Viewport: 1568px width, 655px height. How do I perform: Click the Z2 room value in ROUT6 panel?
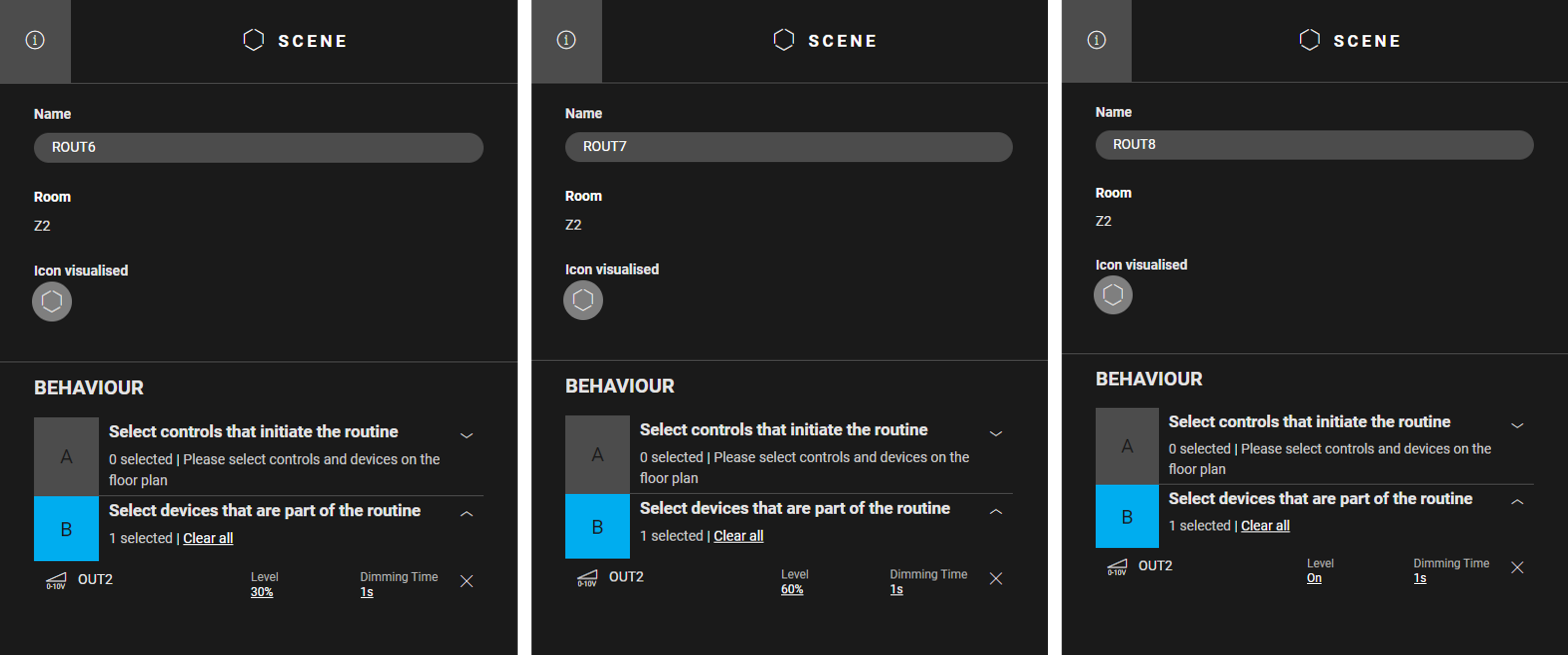click(x=42, y=226)
